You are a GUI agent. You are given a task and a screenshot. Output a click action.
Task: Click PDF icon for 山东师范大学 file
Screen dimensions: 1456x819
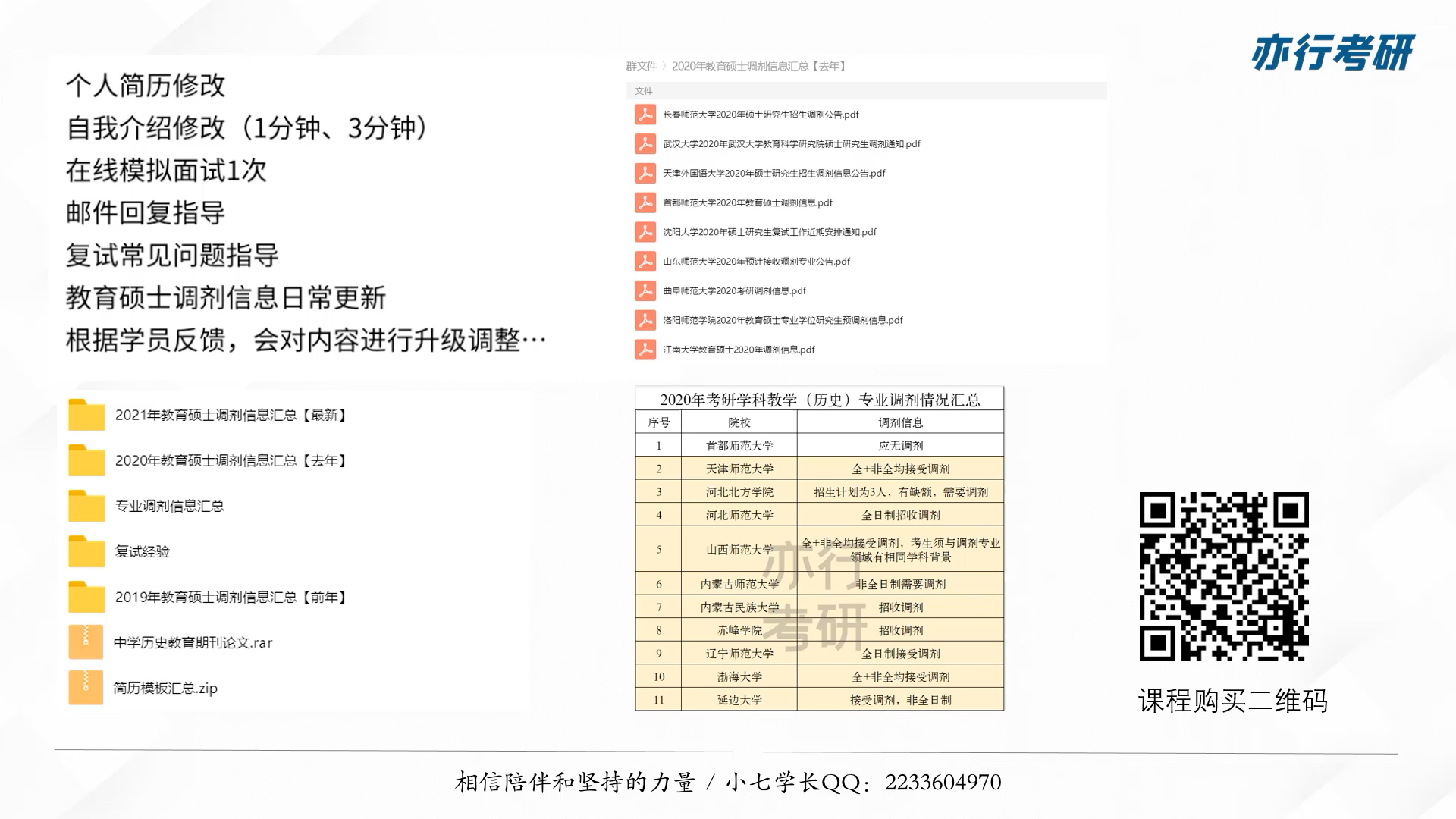tap(645, 262)
